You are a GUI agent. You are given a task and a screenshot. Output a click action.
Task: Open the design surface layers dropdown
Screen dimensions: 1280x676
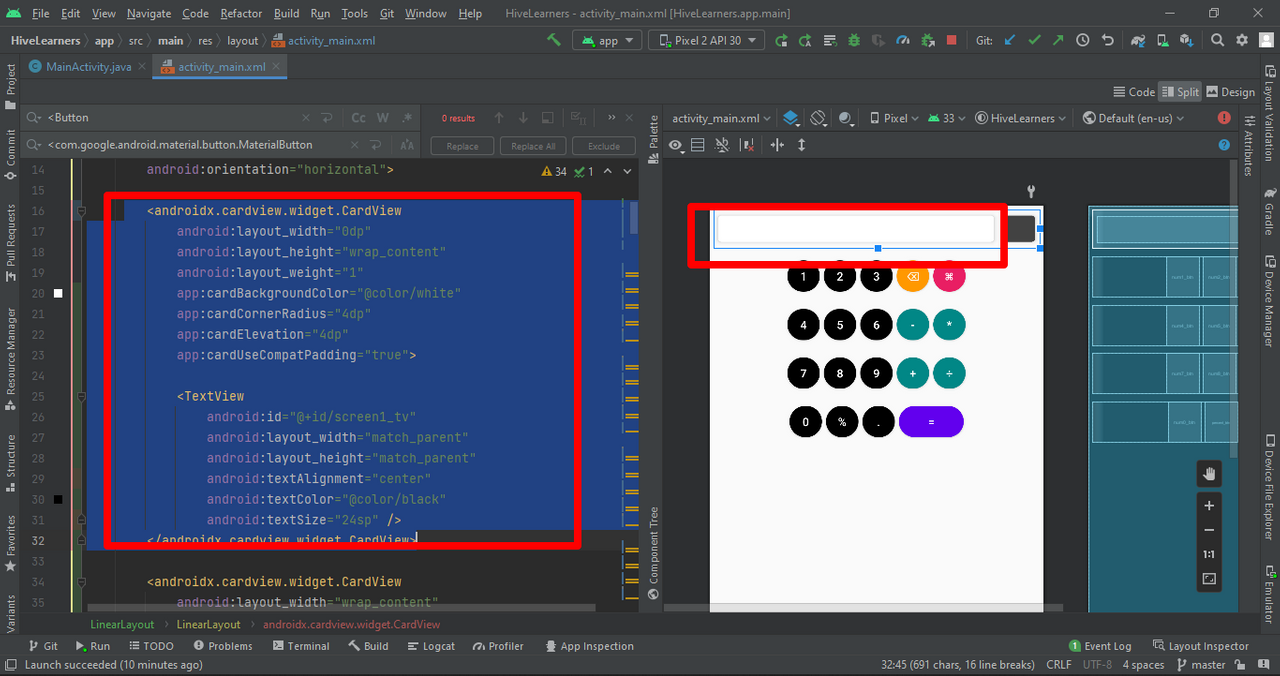(x=791, y=118)
